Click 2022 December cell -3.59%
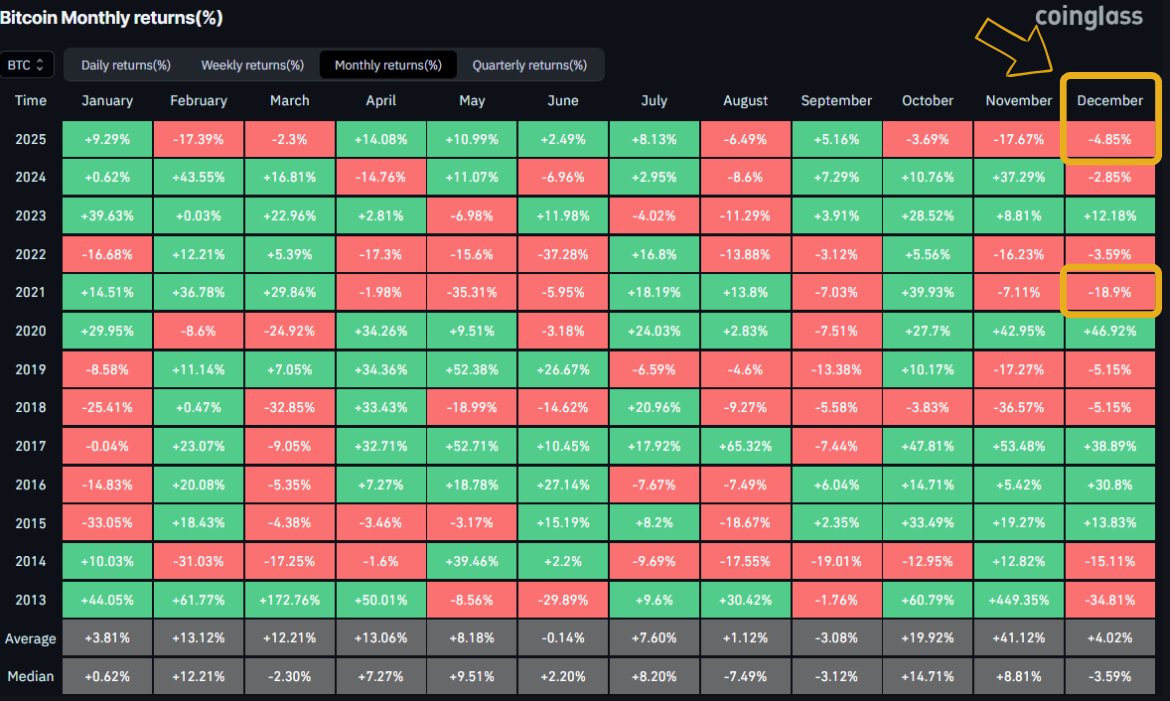Viewport: 1170px width, 701px height. [1110, 254]
